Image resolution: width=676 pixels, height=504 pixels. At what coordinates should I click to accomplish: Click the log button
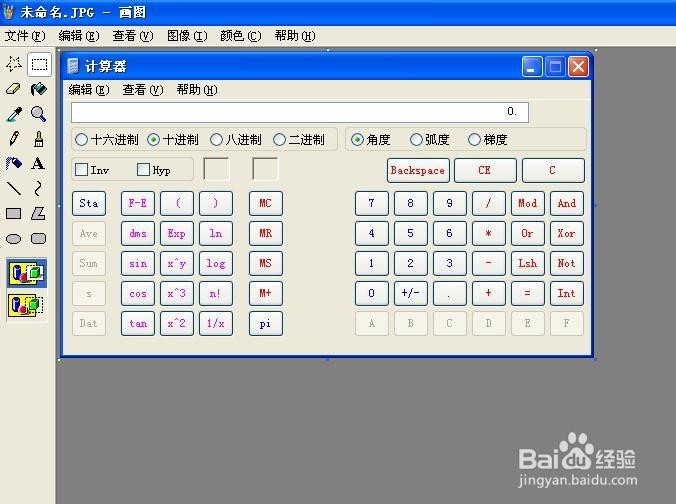point(216,263)
